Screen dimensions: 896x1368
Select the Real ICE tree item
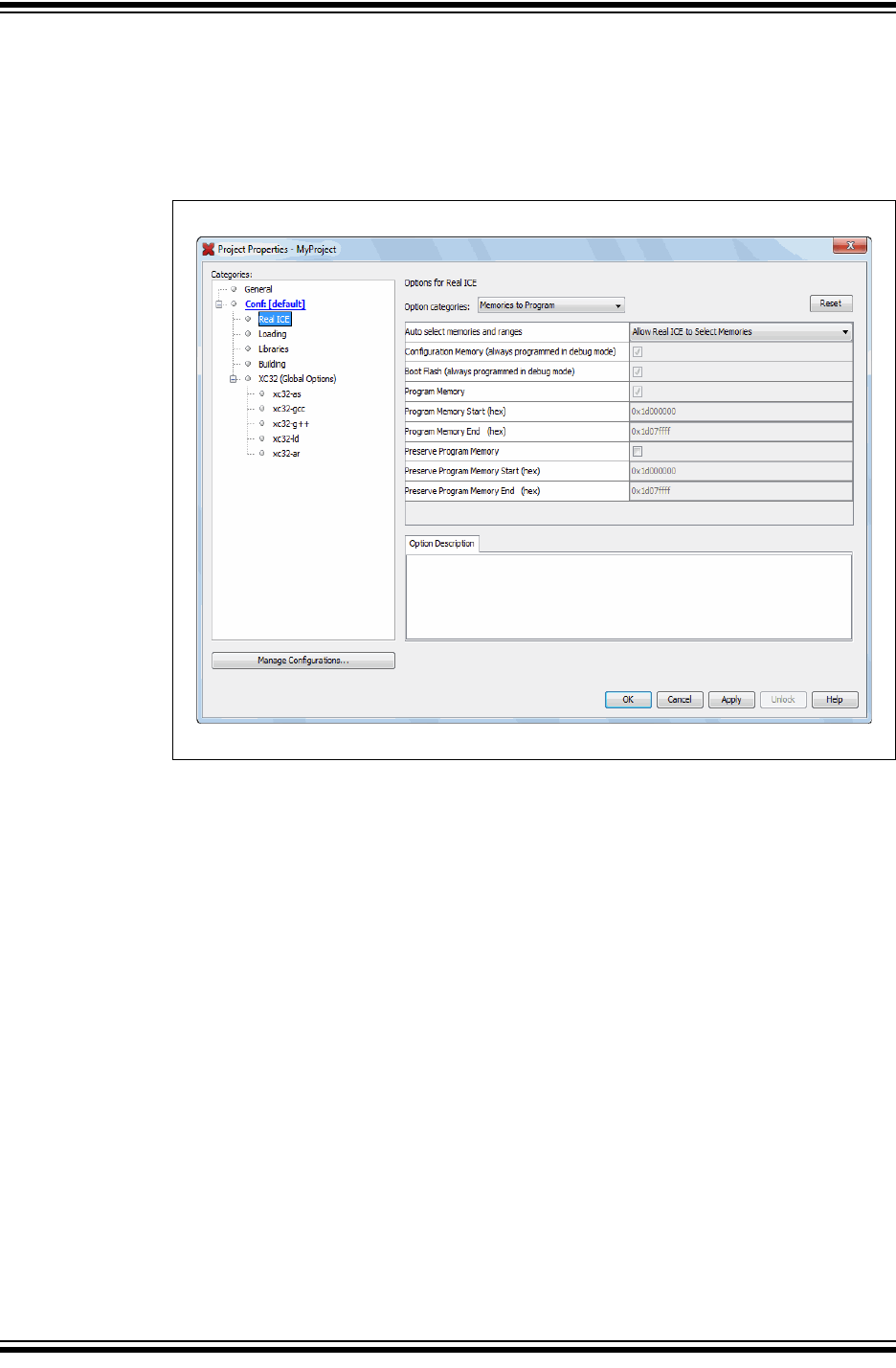[x=274, y=319]
